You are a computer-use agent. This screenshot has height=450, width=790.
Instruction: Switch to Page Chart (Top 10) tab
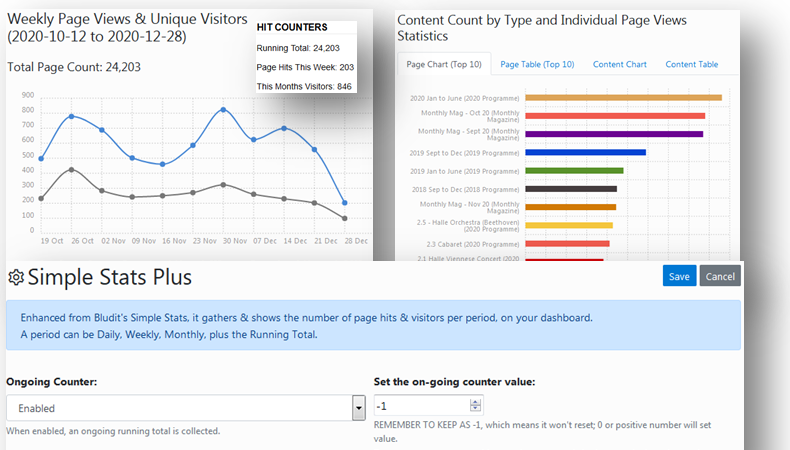point(444,65)
